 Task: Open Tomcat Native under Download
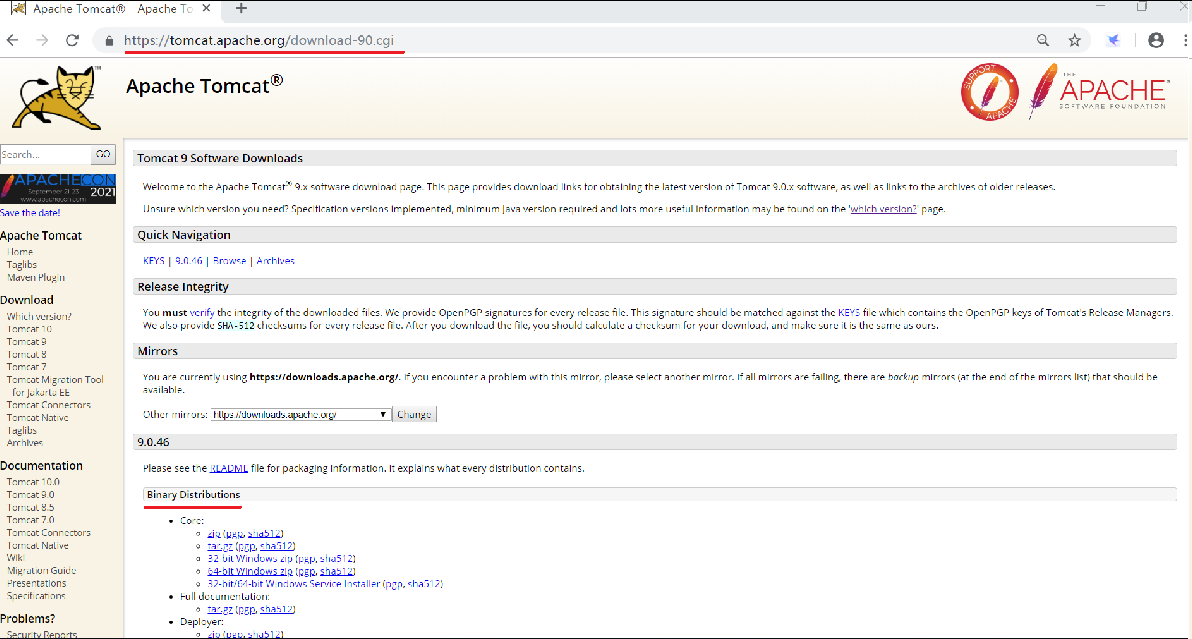click(x=37, y=418)
